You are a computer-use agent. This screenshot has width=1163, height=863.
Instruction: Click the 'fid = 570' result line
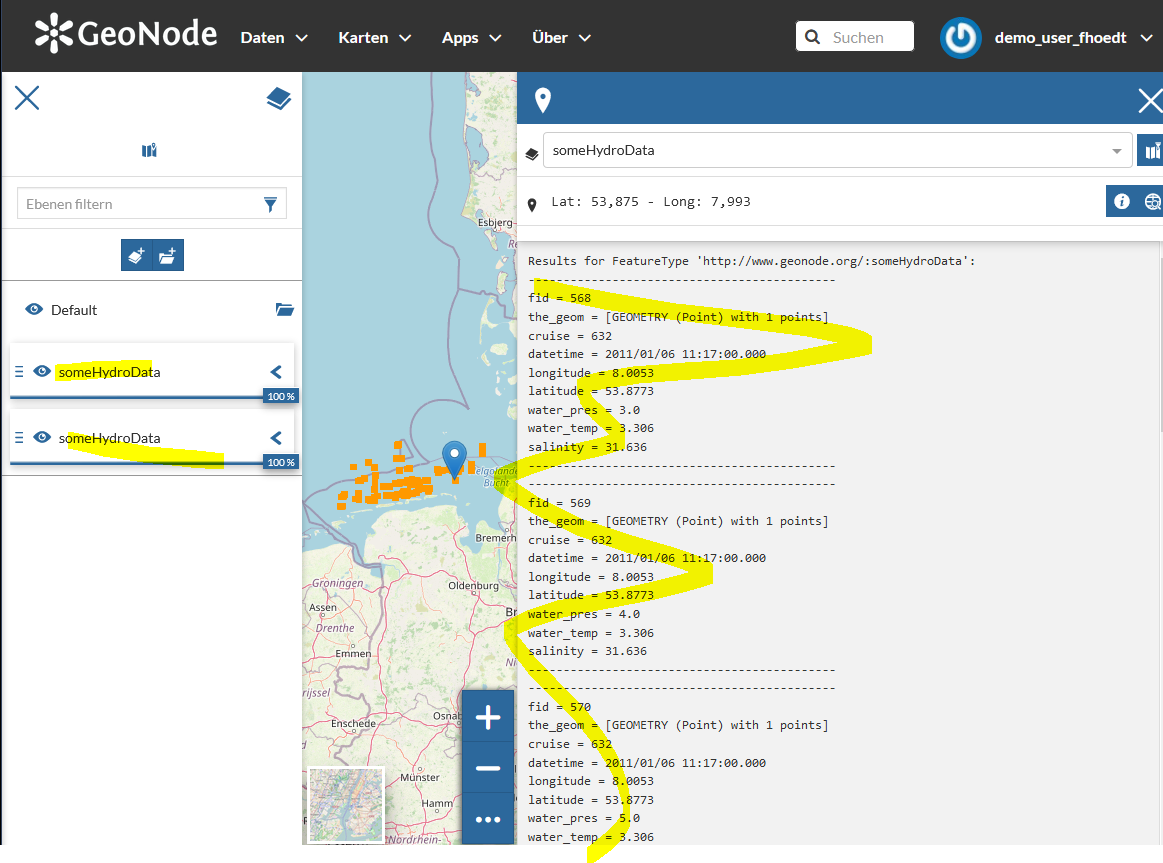click(x=559, y=707)
